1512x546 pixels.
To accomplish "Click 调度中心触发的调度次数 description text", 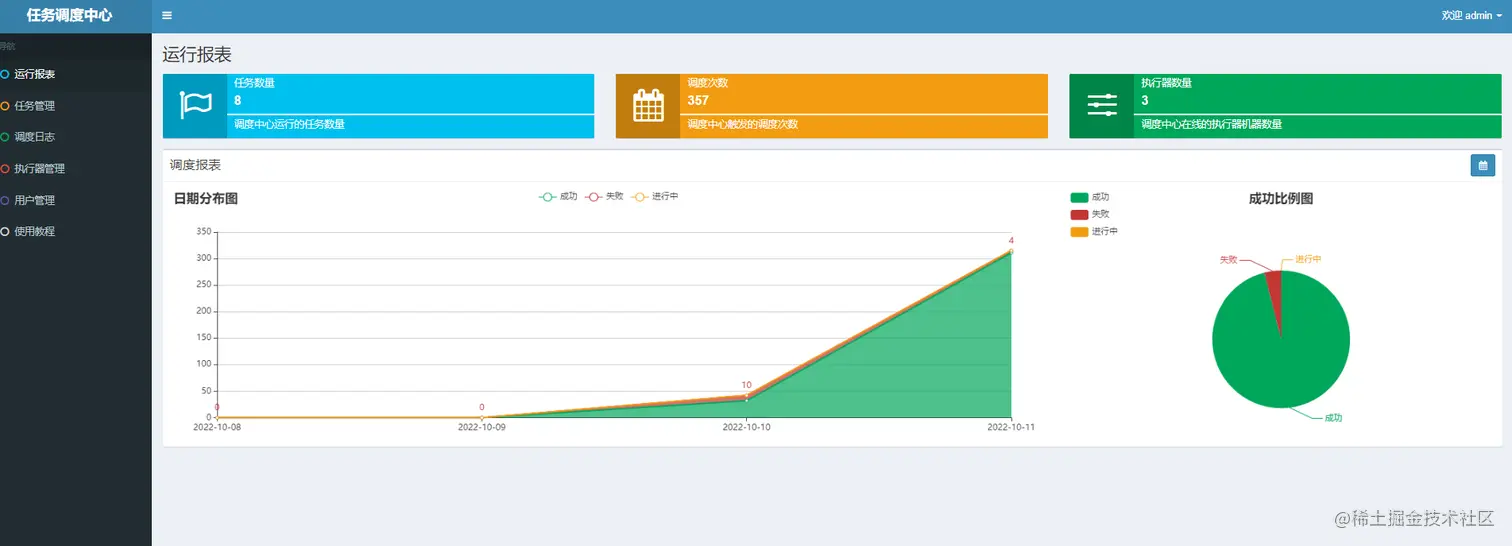I will (x=742, y=125).
